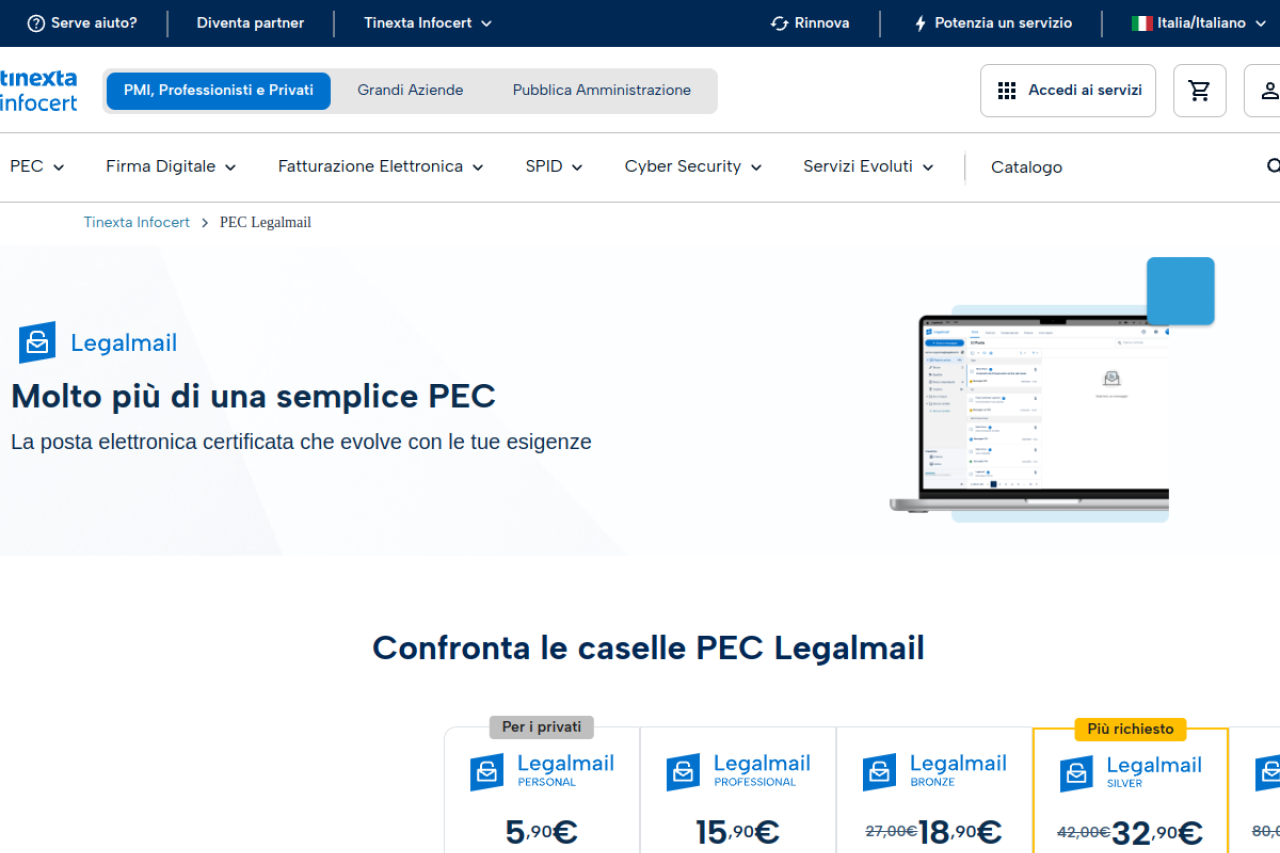Image resolution: width=1280 pixels, height=853 pixels.
Task: Switch to Pubblica Amministrazione segment
Action: pos(601,90)
